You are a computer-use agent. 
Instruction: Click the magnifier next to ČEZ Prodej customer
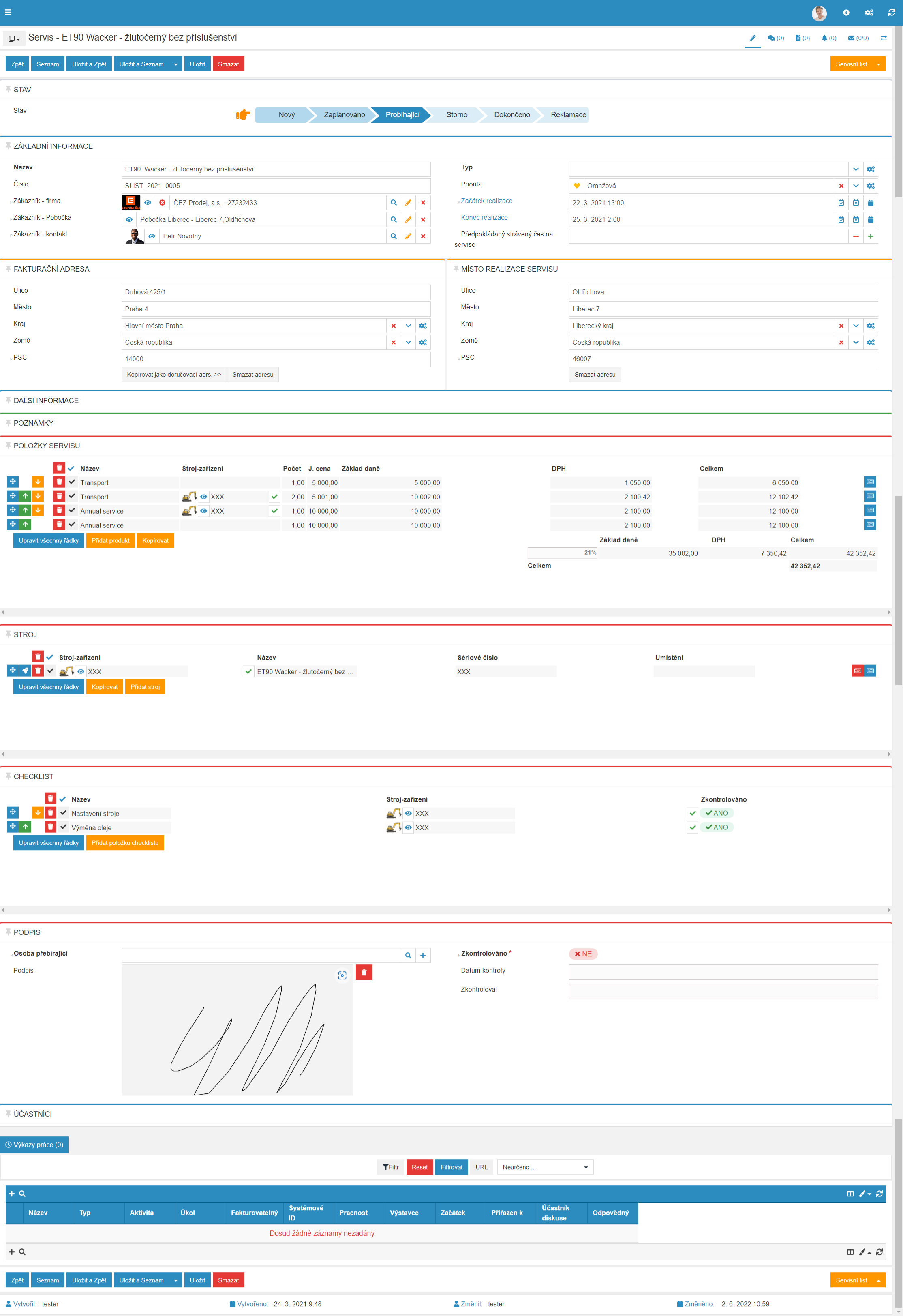tap(394, 203)
